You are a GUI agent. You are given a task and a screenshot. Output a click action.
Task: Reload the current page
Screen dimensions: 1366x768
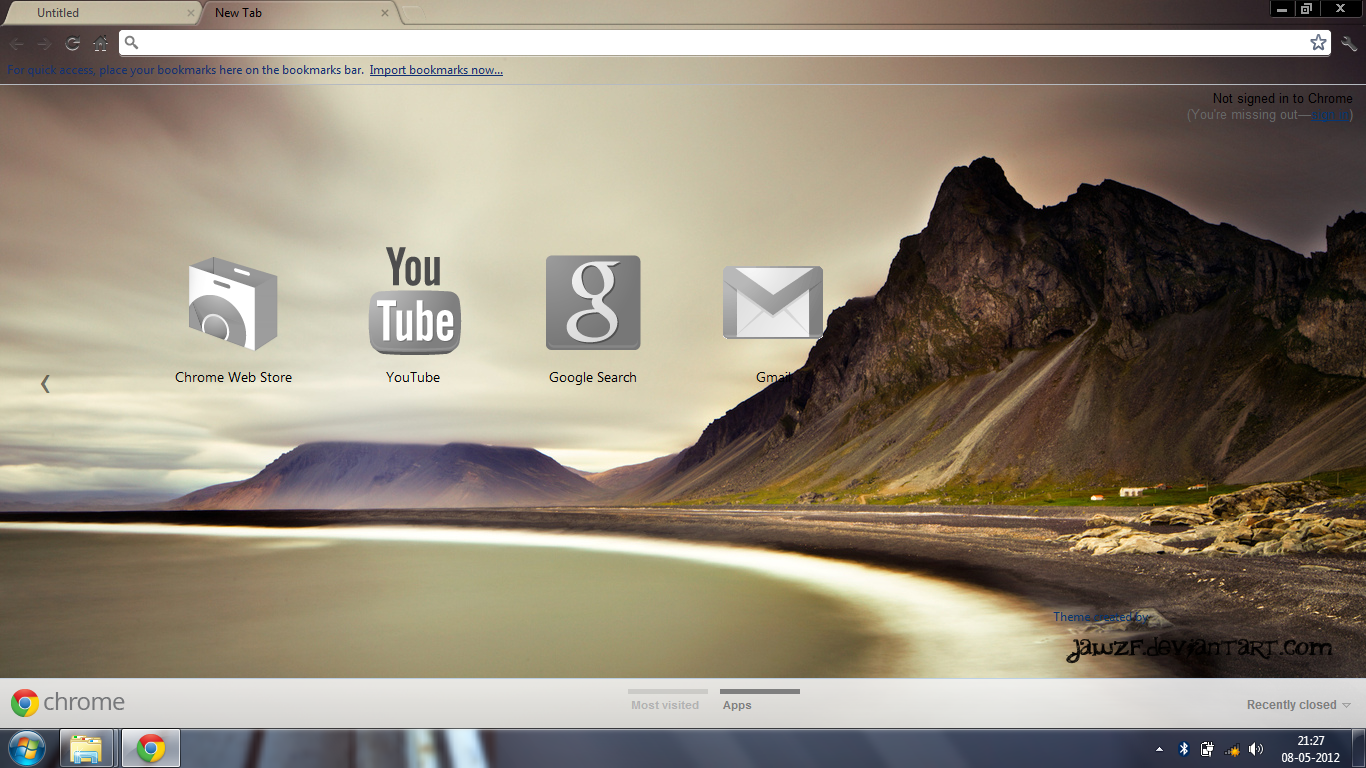click(x=72, y=43)
